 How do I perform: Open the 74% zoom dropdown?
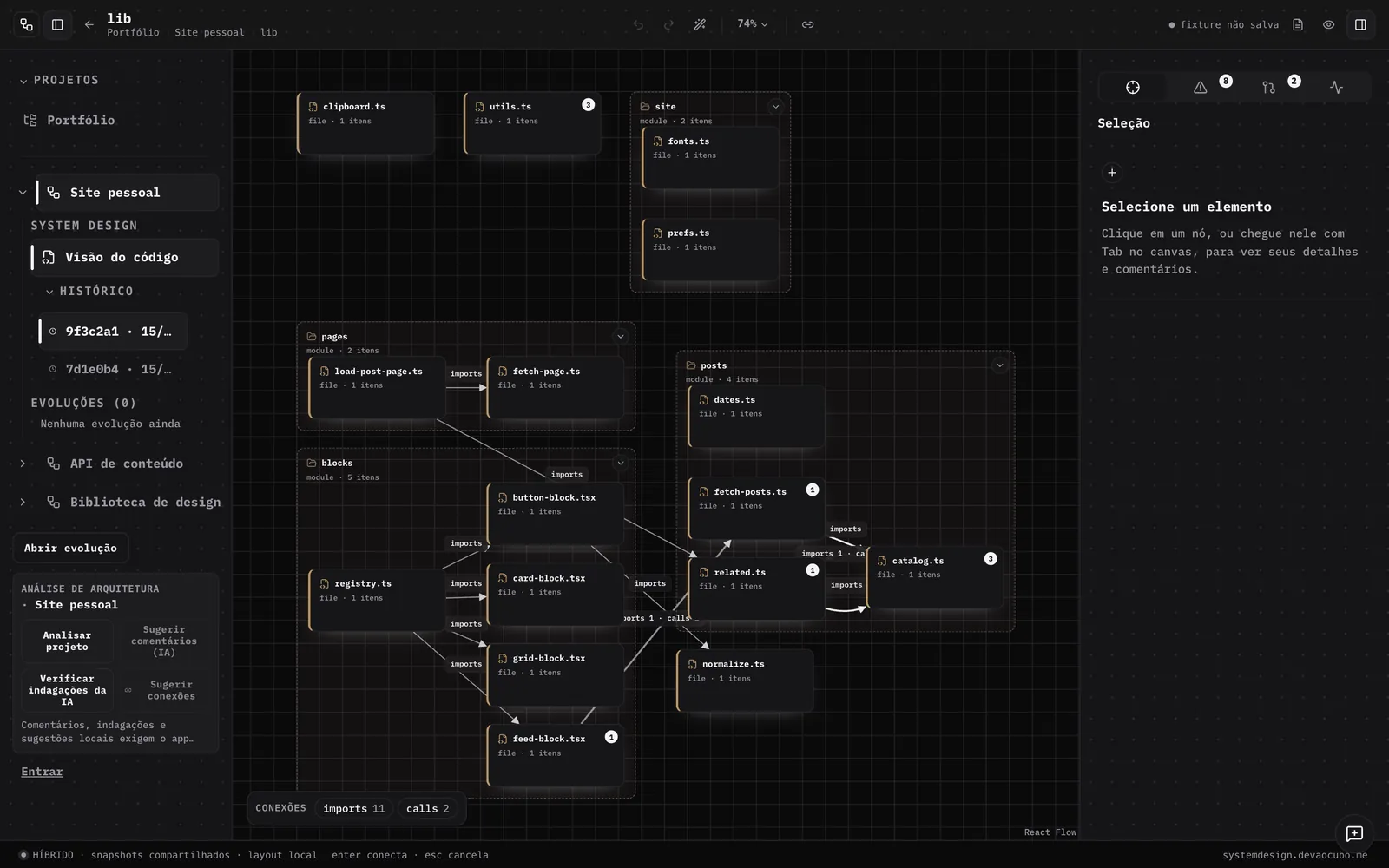point(752,24)
